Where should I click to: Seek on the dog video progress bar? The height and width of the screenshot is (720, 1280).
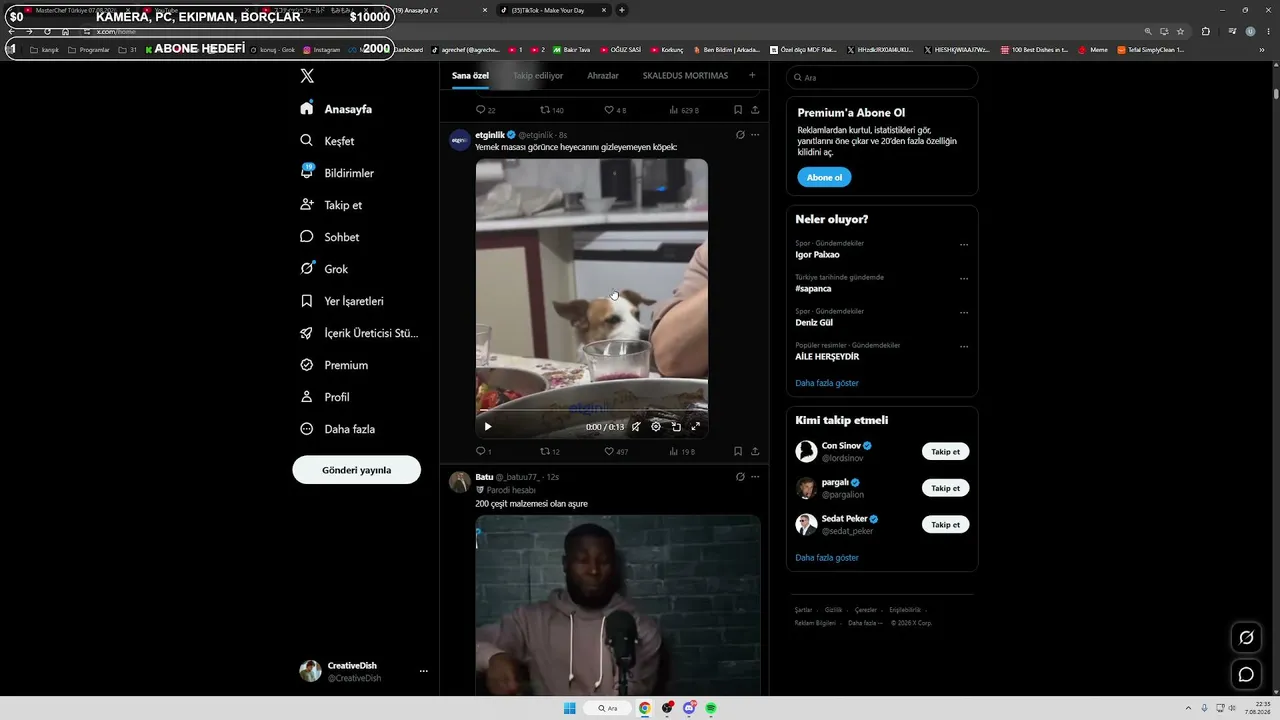592,410
